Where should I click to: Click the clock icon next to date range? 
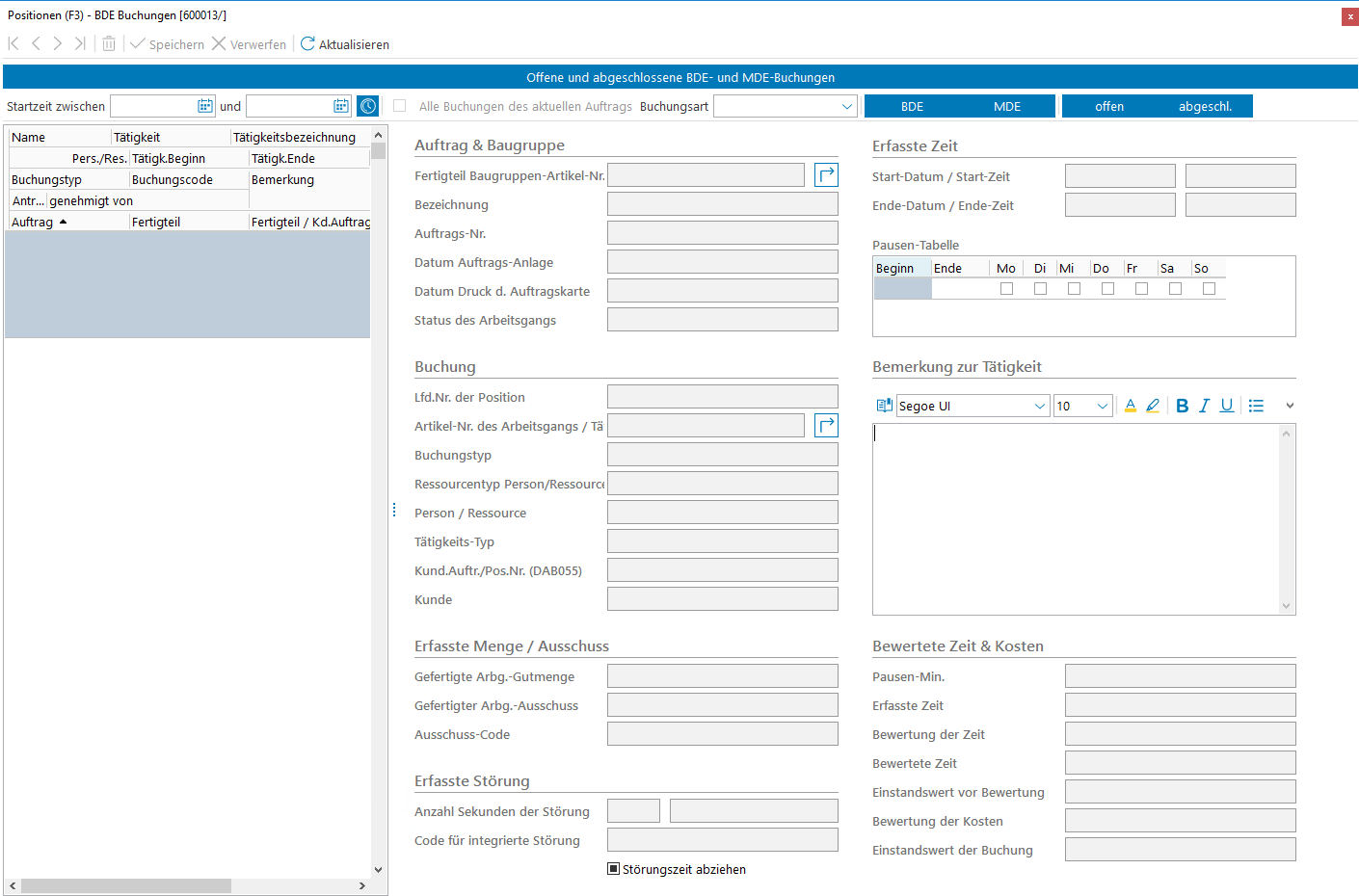[x=367, y=106]
